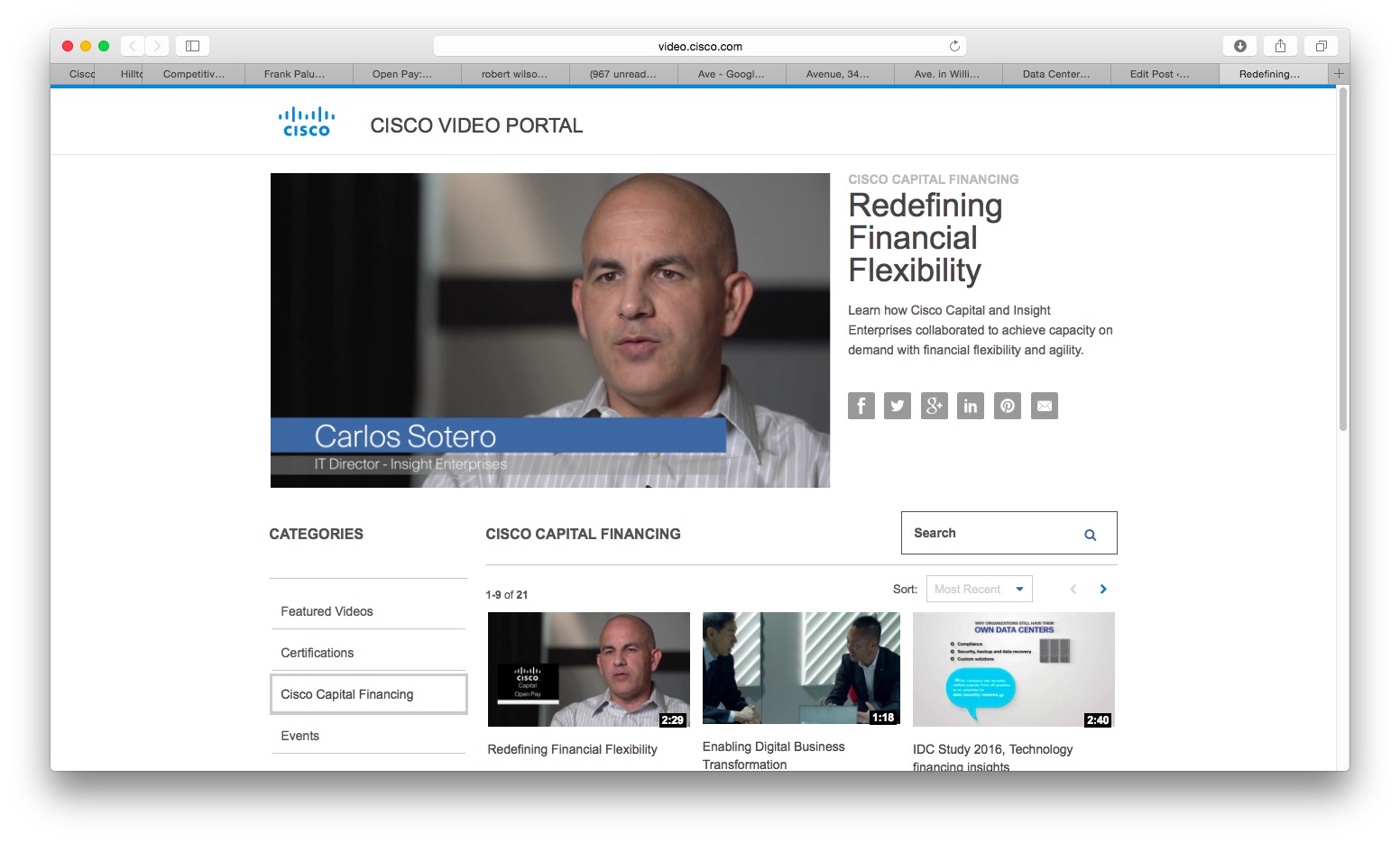
Task: Share video on LinkedIn
Action: pos(970,406)
